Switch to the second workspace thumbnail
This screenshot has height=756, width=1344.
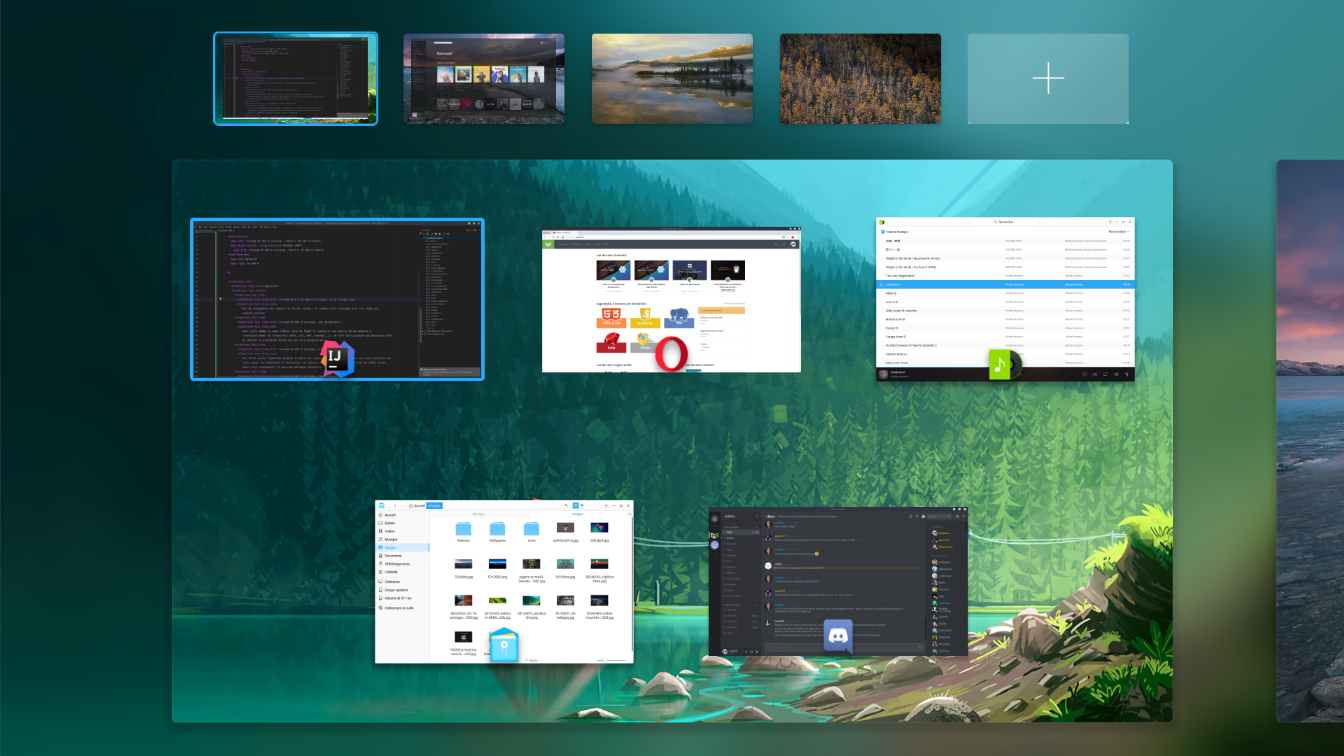click(x=484, y=79)
